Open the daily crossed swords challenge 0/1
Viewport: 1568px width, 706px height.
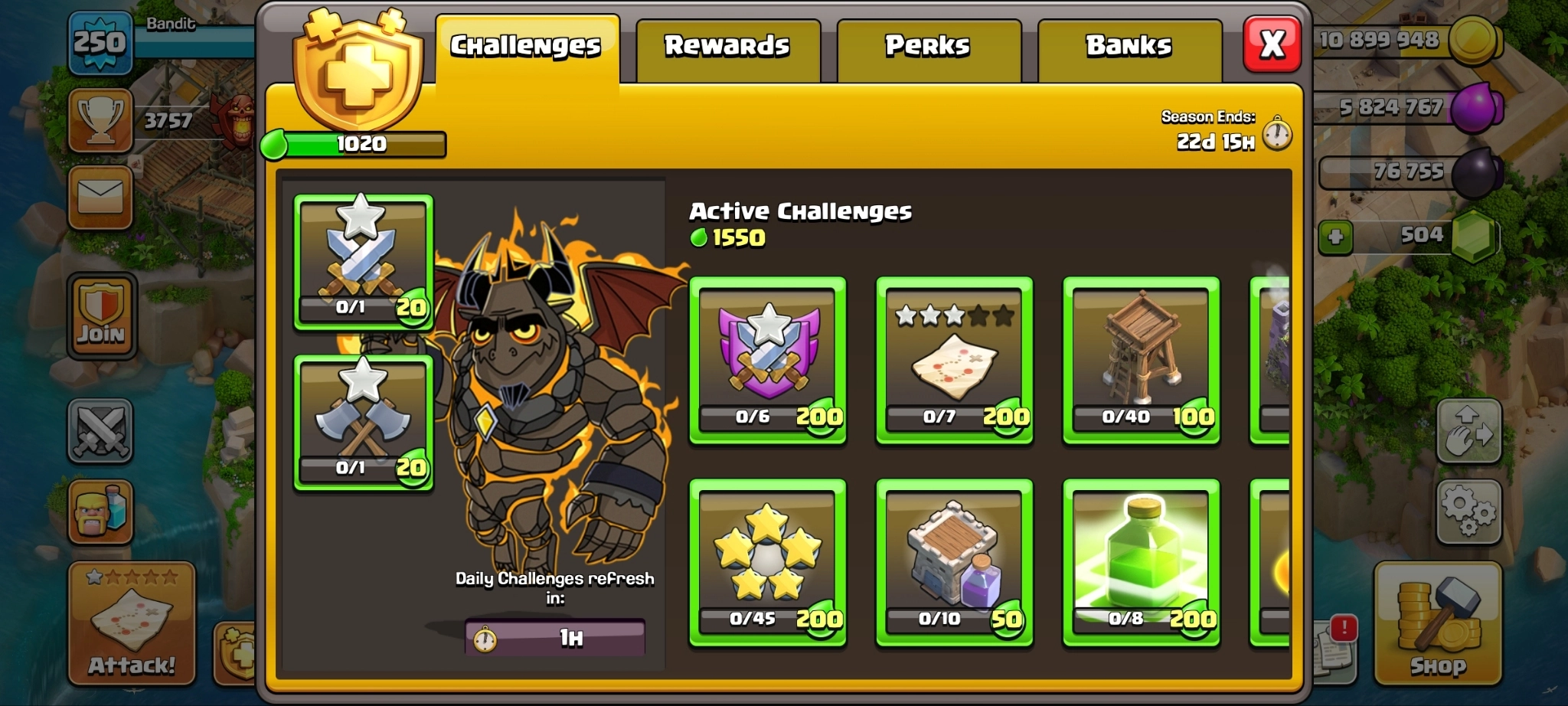tap(364, 262)
